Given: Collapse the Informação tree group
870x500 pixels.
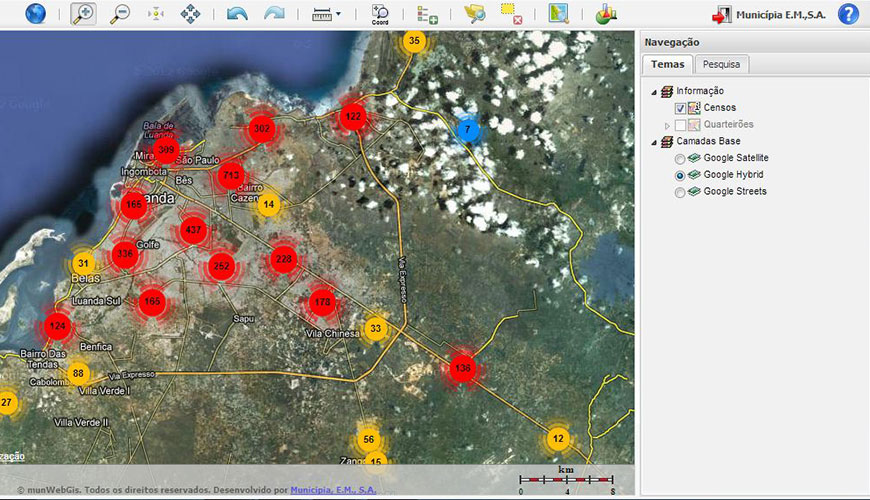Looking at the screenshot, I should [654, 92].
